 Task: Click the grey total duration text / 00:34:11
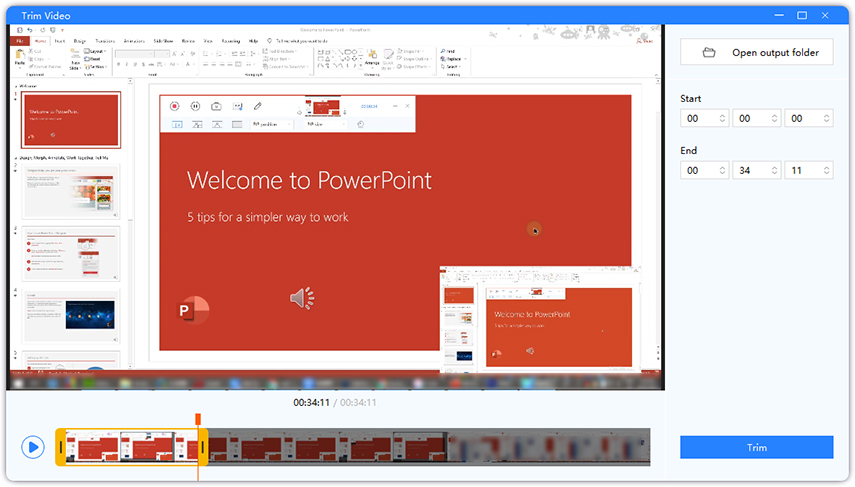354,402
